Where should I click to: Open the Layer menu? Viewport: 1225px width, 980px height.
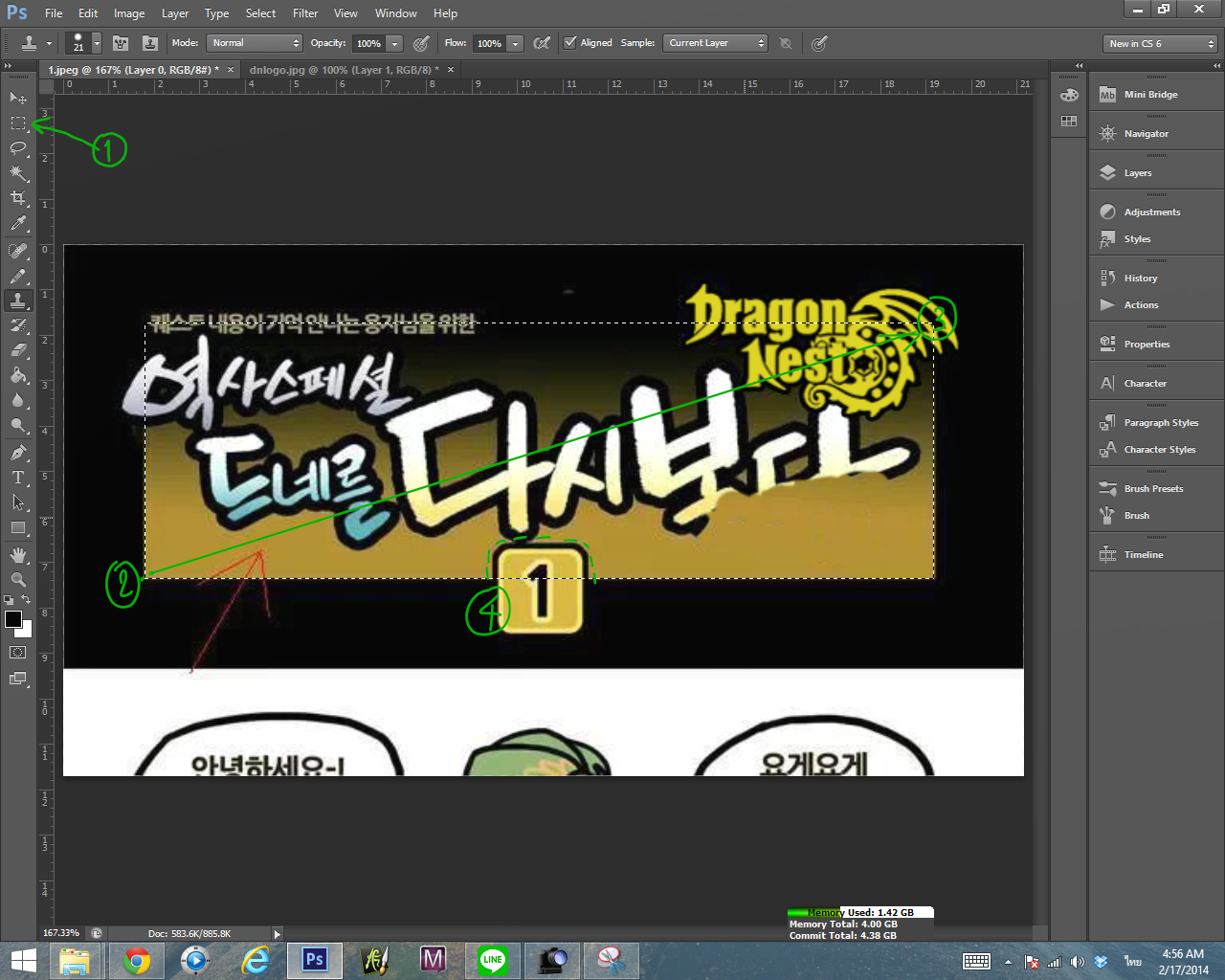(x=175, y=13)
